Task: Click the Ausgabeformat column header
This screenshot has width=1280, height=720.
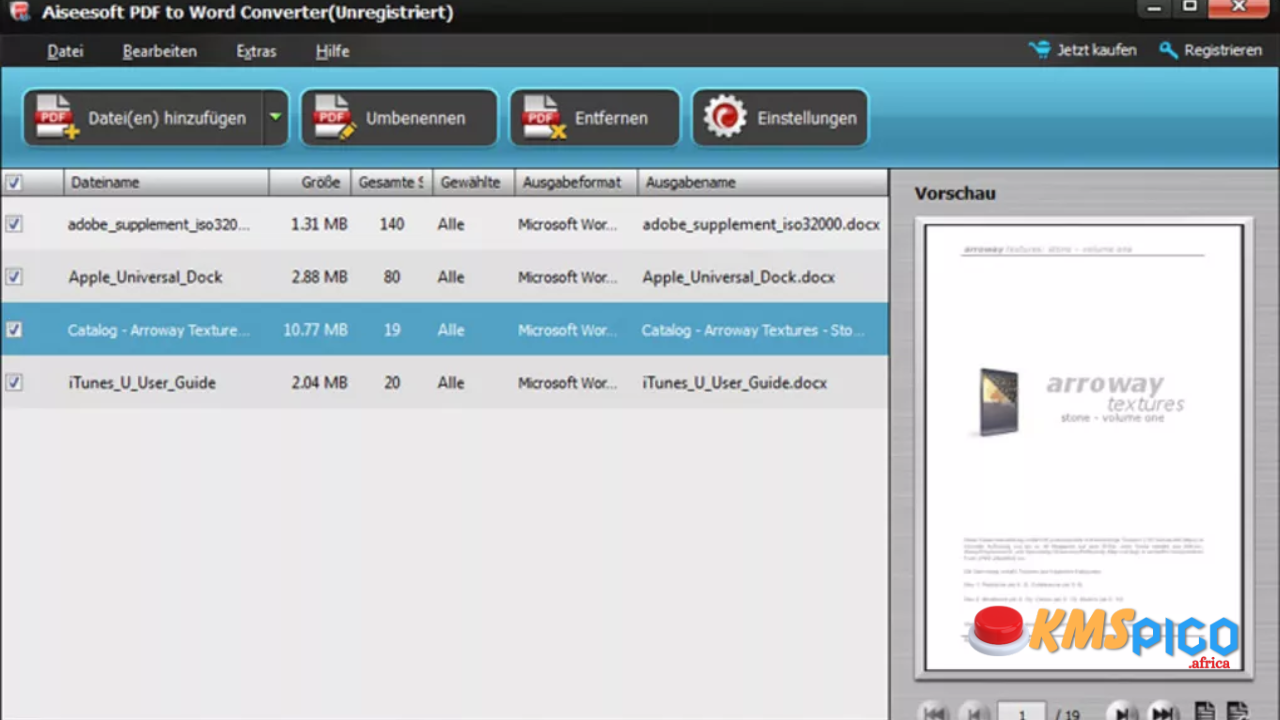Action: click(x=576, y=182)
